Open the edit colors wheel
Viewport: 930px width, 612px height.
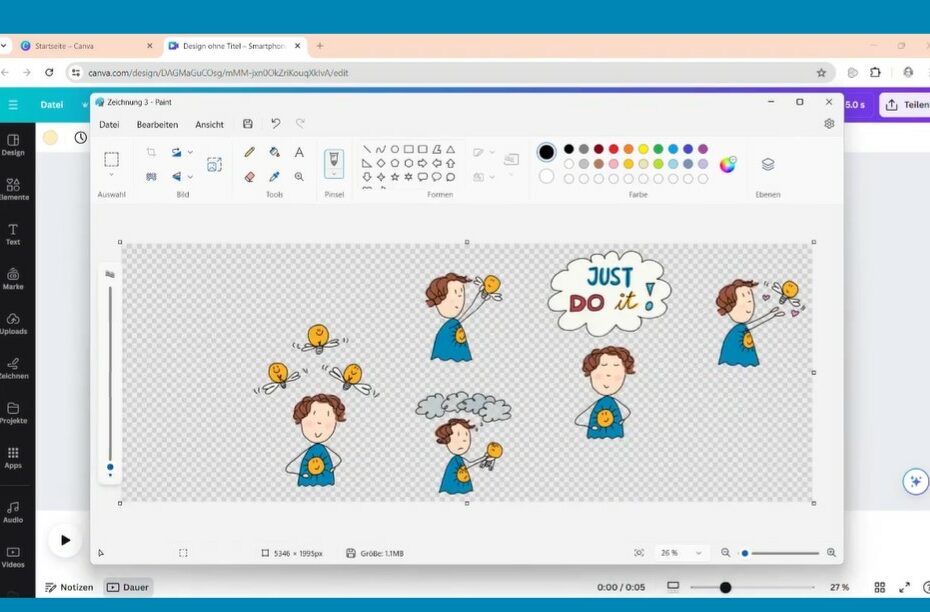(728, 165)
